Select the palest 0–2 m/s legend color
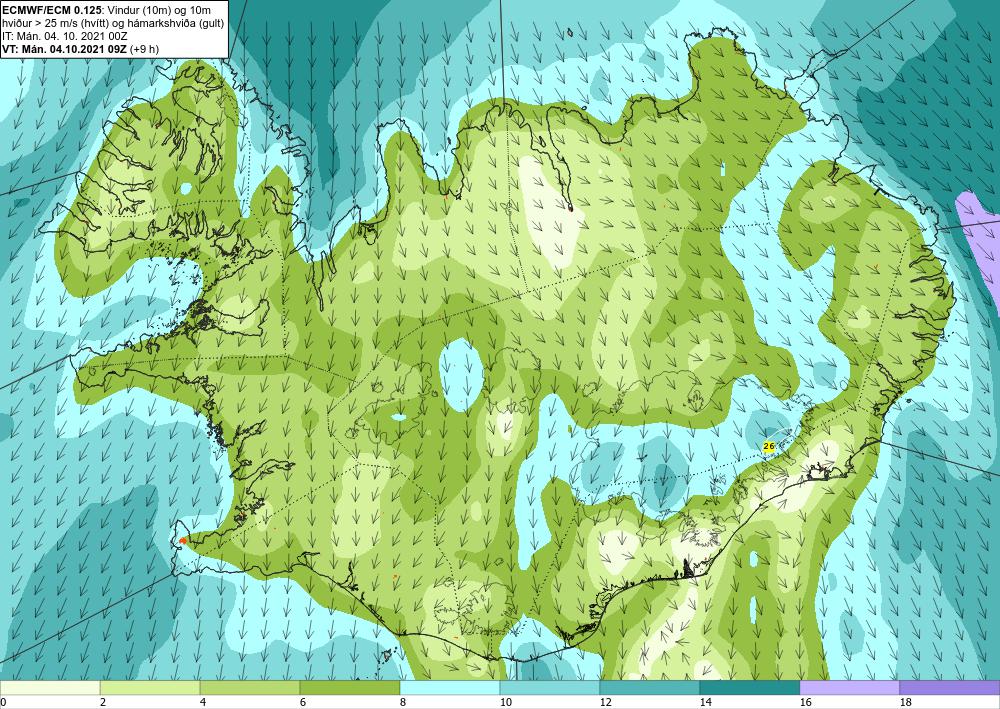 click(50, 687)
